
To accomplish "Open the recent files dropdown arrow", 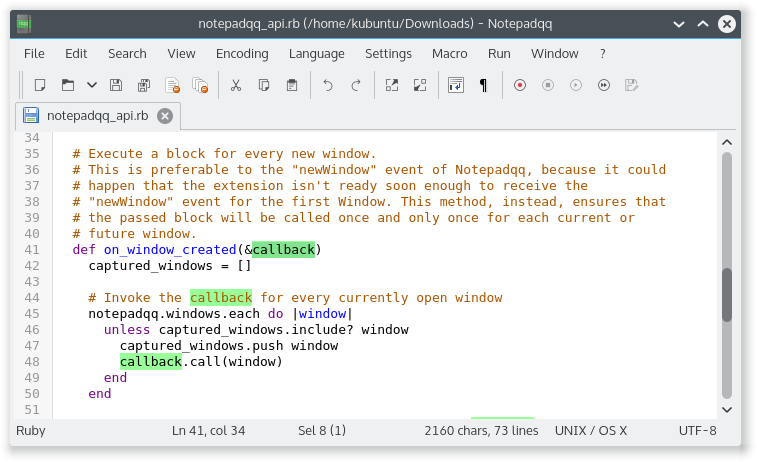I will pos(92,86).
